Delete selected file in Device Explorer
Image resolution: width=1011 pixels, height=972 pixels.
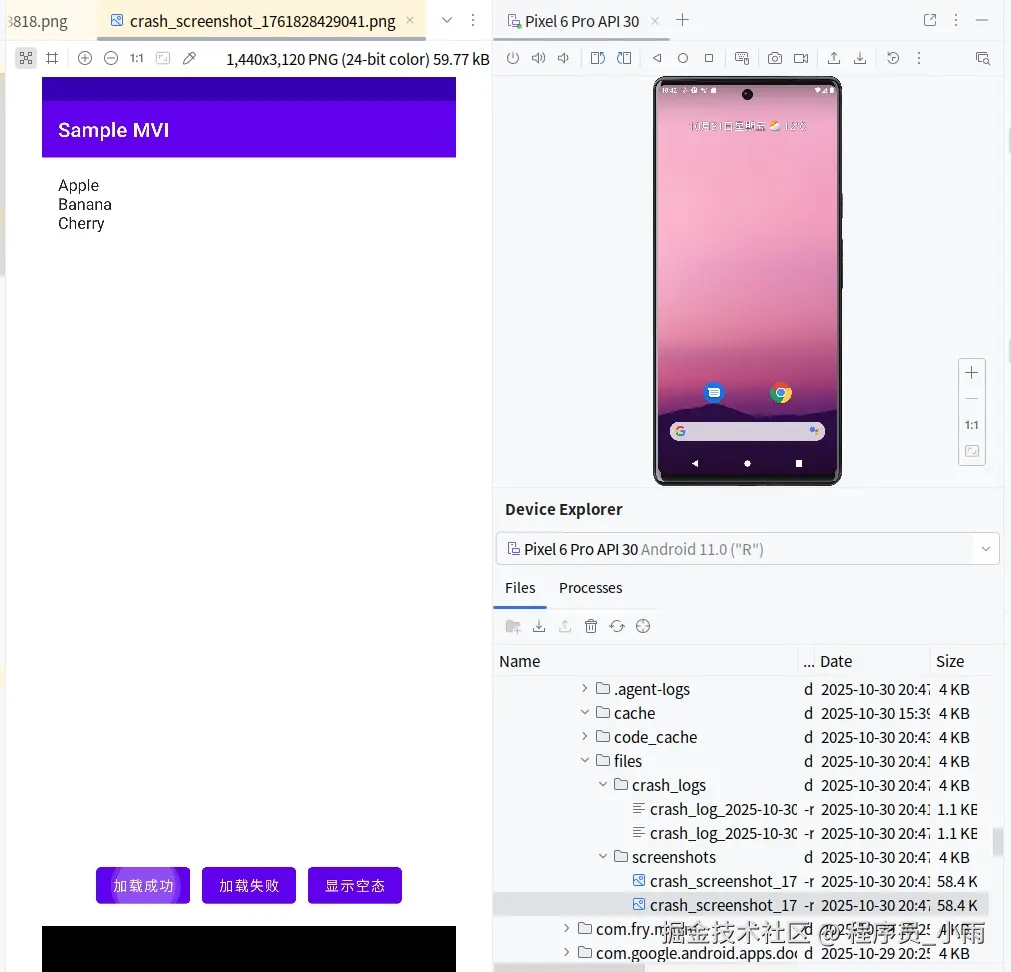pyautogui.click(x=591, y=627)
